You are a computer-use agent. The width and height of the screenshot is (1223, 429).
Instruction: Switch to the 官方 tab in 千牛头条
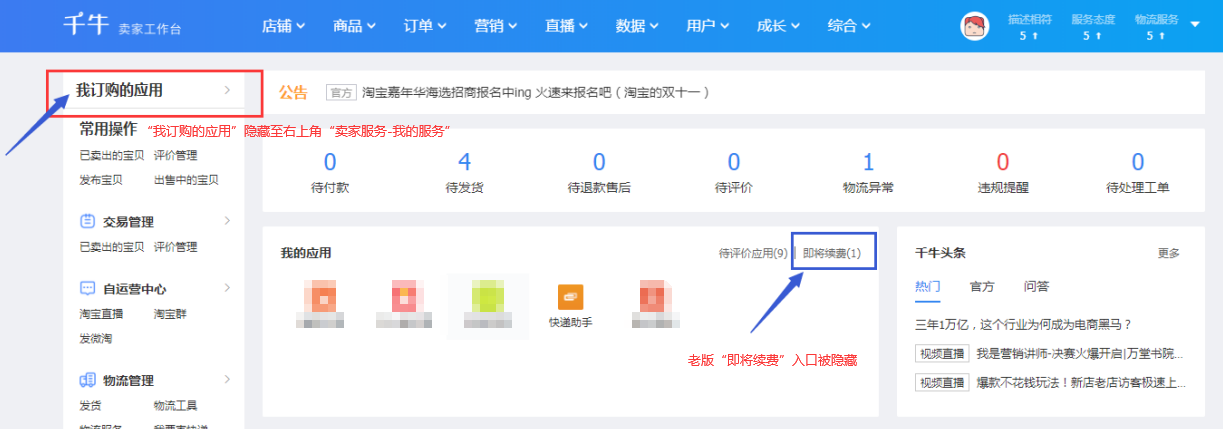tap(982, 286)
